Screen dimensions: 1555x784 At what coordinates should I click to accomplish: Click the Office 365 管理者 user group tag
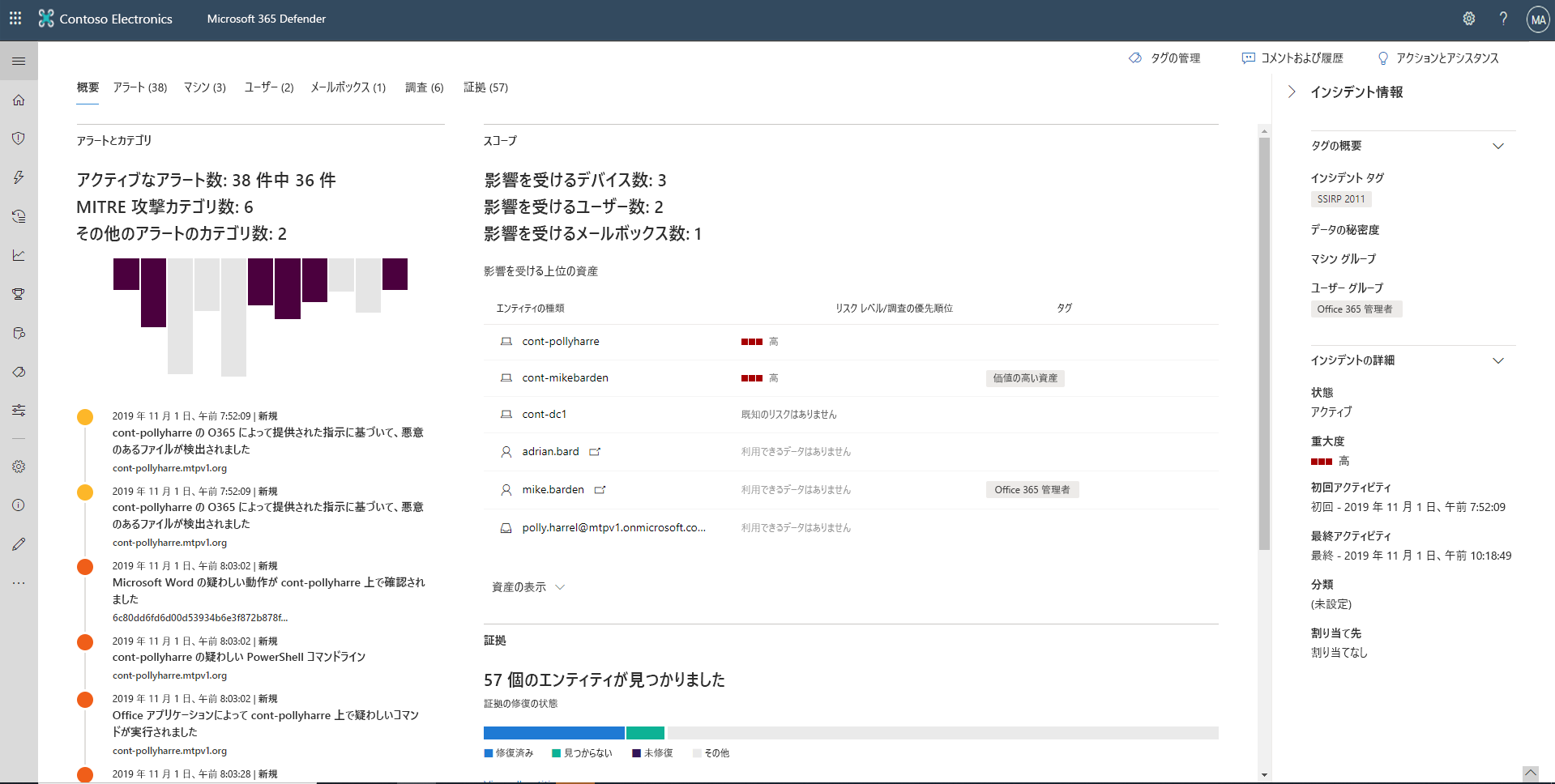point(1356,309)
